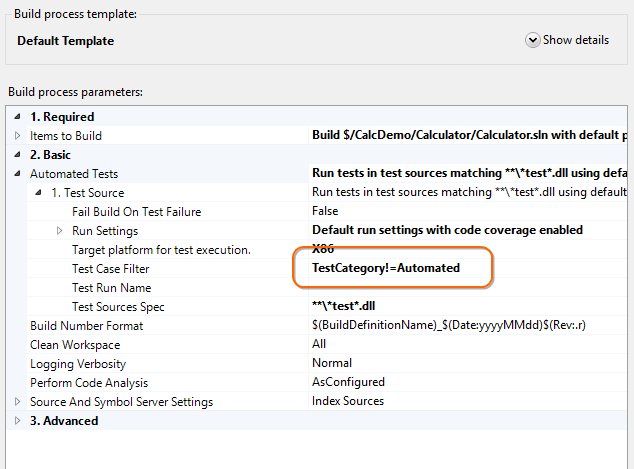Screen dimensions: 634x469
Task: Expand the Run Settings row
Action: click(x=60, y=231)
